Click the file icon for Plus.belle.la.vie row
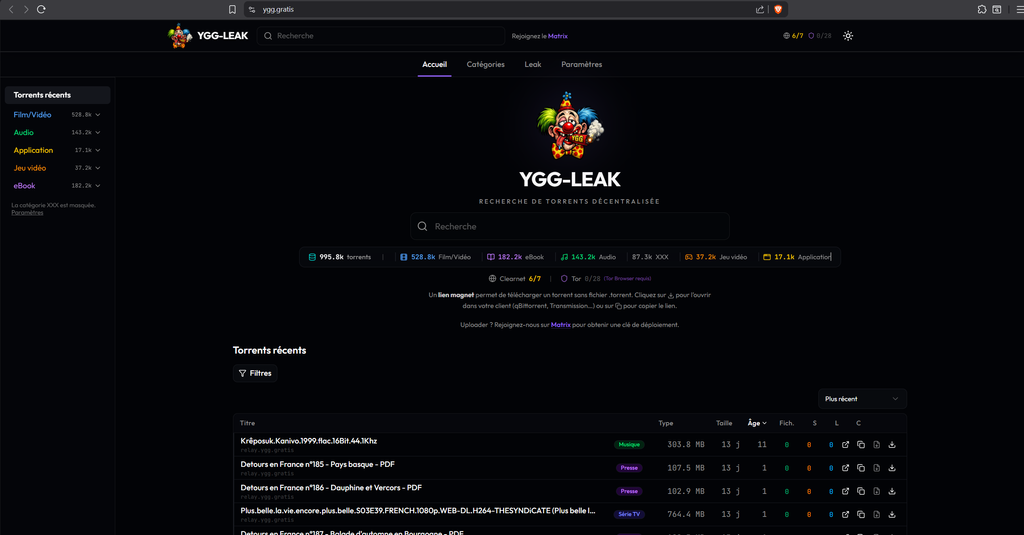 click(876, 514)
